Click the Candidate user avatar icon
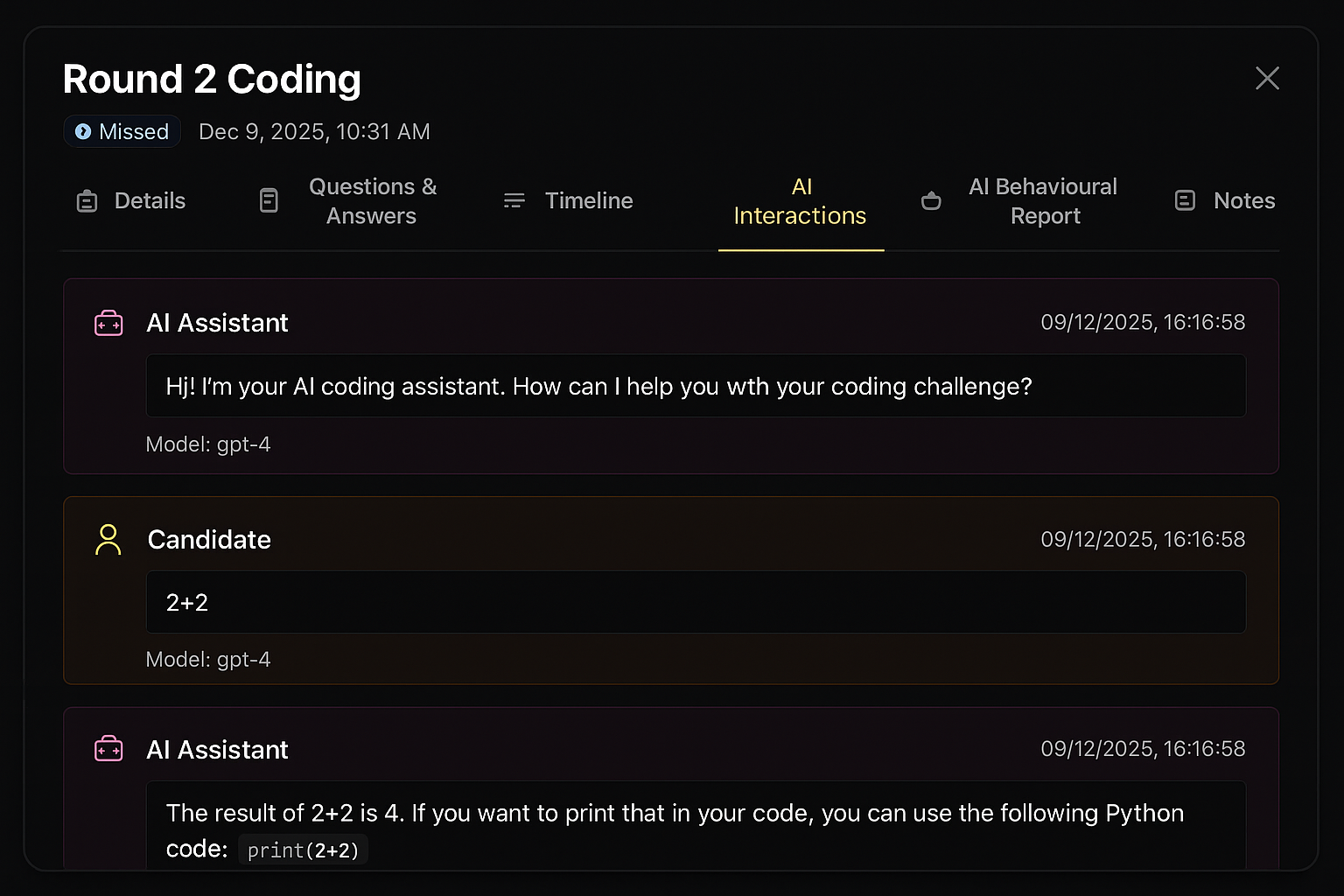The height and width of the screenshot is (896, 1344). coord(108,540)
